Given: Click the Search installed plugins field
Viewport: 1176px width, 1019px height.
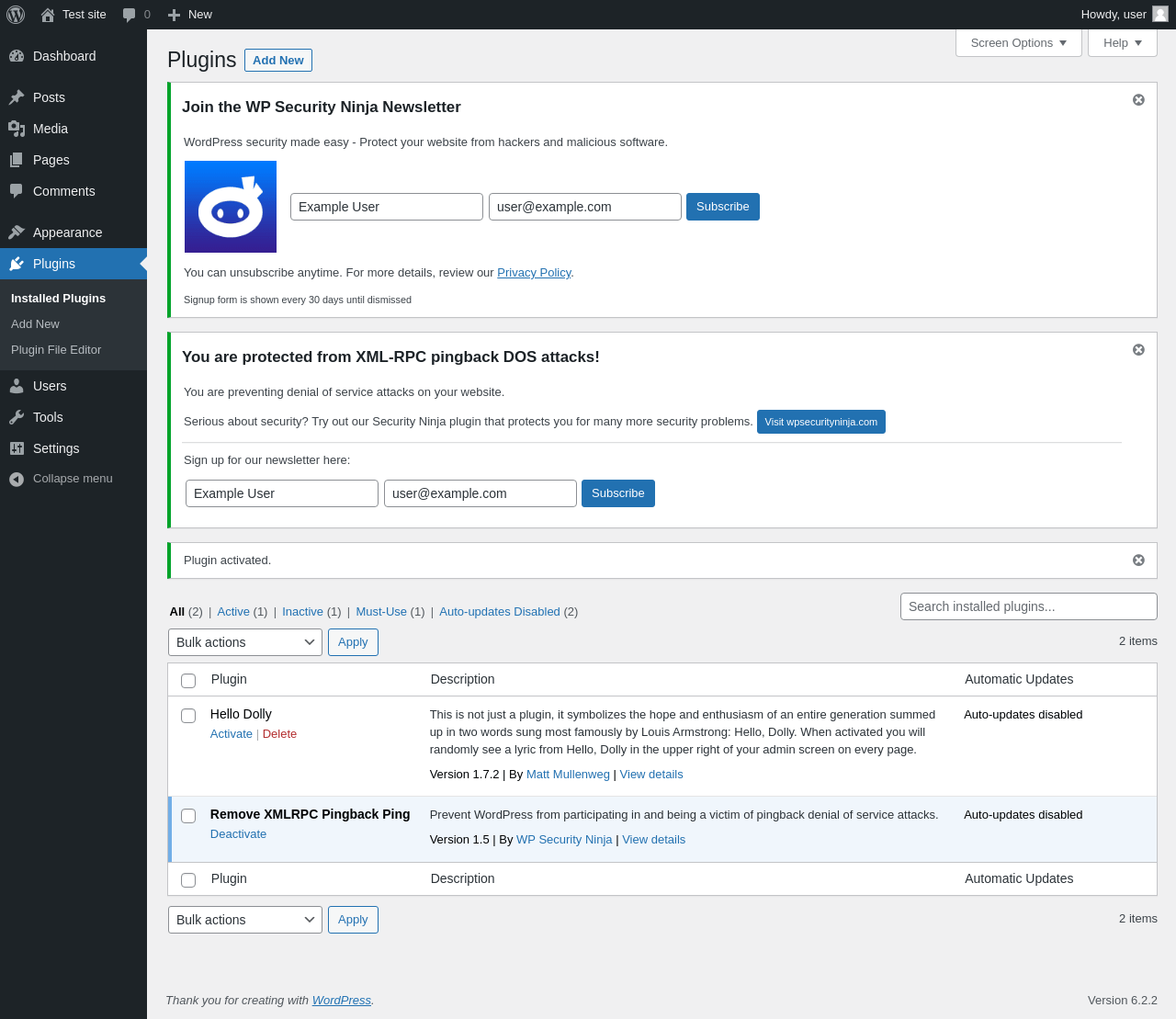Looking at the screenshot, I should 1029,606.
